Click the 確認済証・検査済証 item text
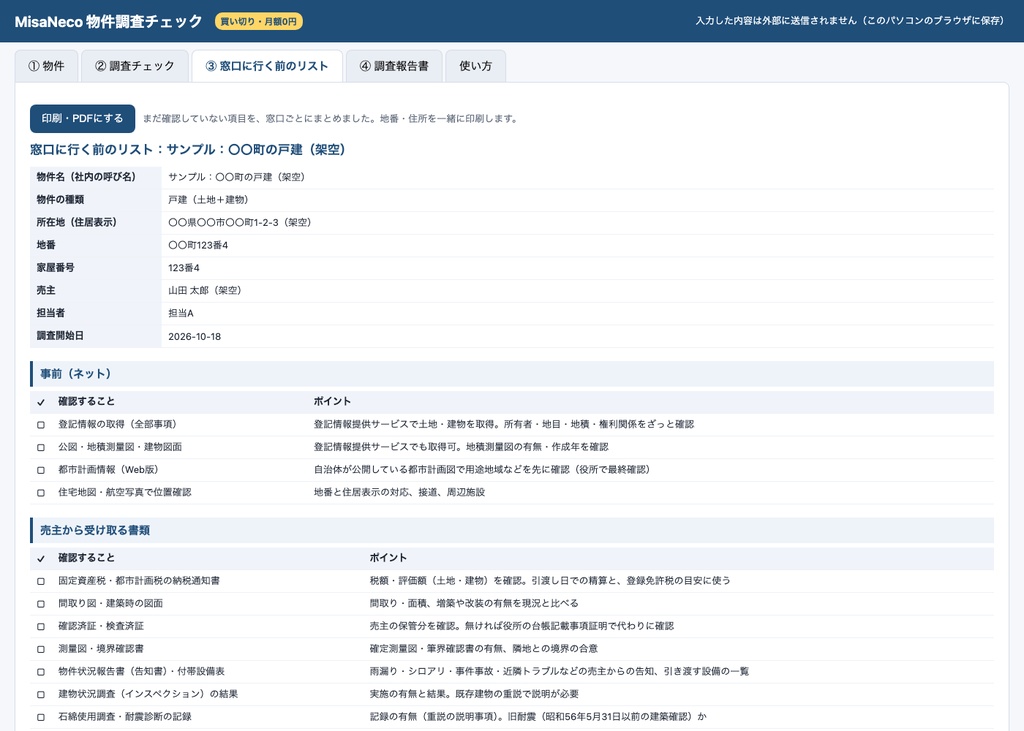The image size is (1024, 731). click(101, 626)
